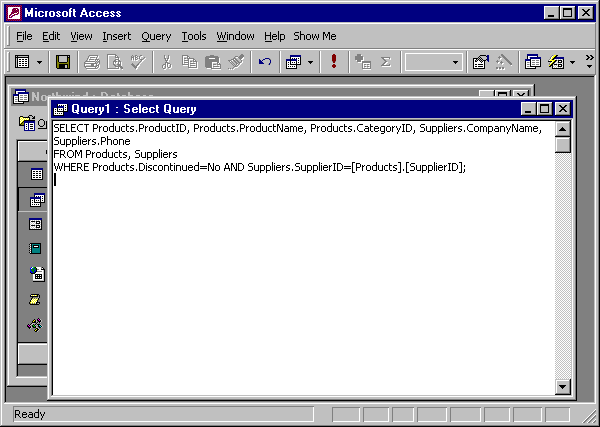Select Reports object in database sidebar
This screenshot has width=600, height=427.
point(36,249)
